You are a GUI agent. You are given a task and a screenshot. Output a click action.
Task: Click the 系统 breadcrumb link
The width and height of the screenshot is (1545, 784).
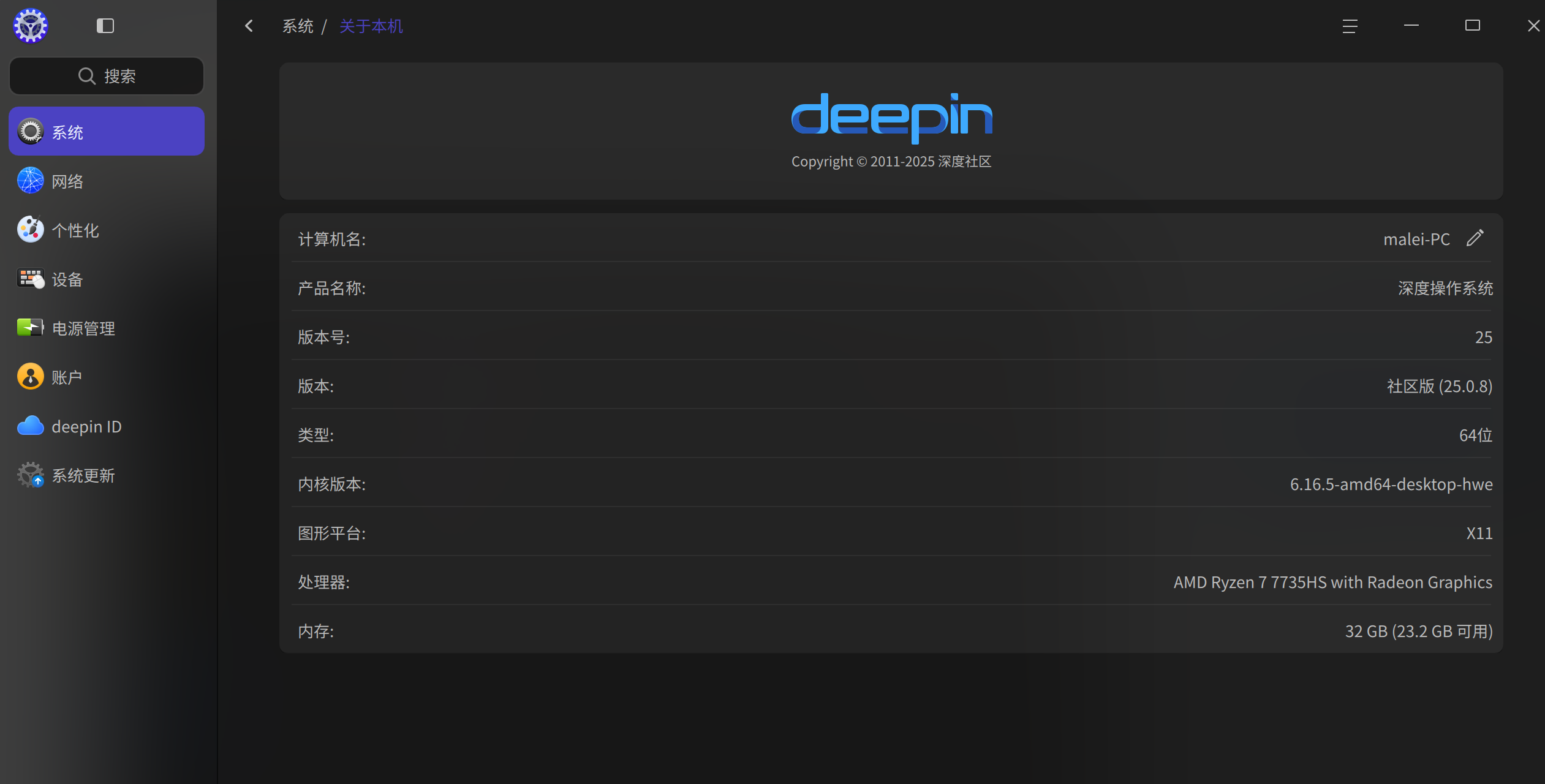point(298,26)
